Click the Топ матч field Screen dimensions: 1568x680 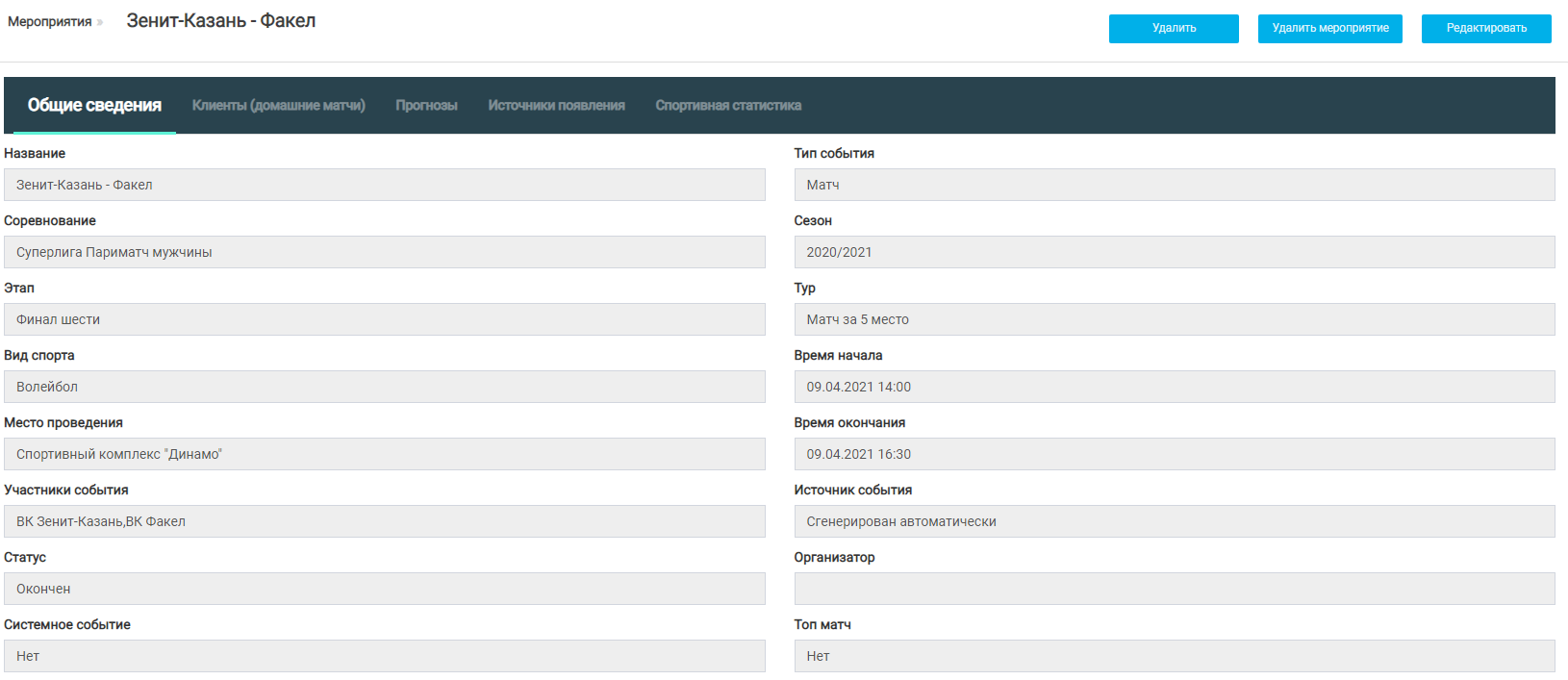[1174, 656]
